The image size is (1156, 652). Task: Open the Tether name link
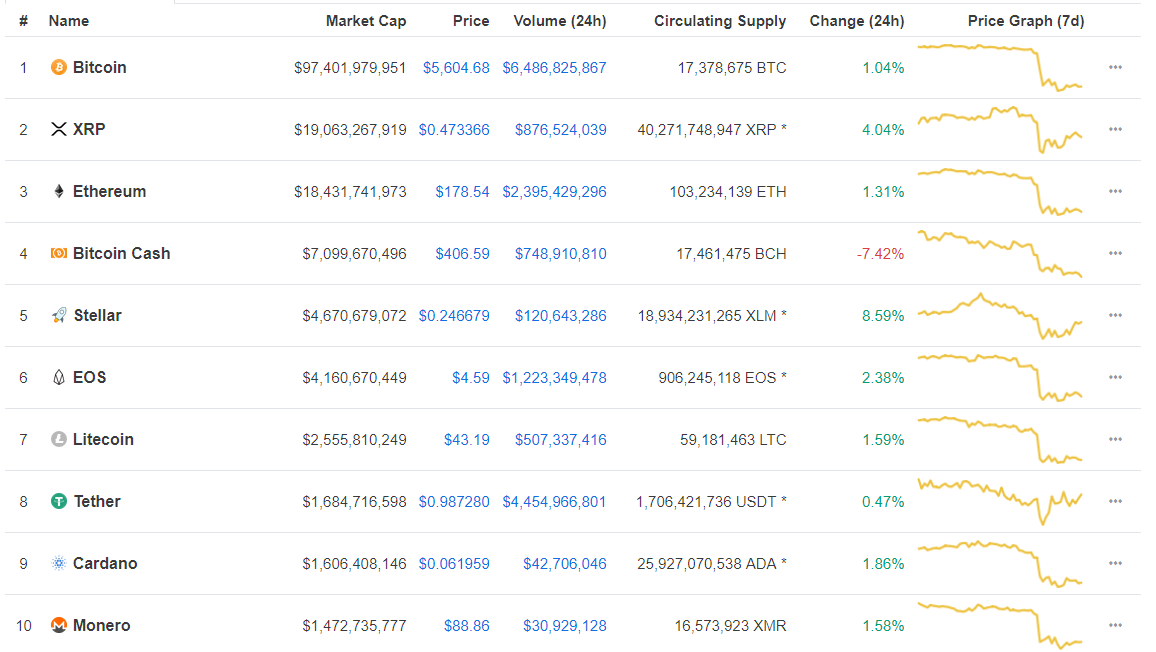tap(97, 502)
